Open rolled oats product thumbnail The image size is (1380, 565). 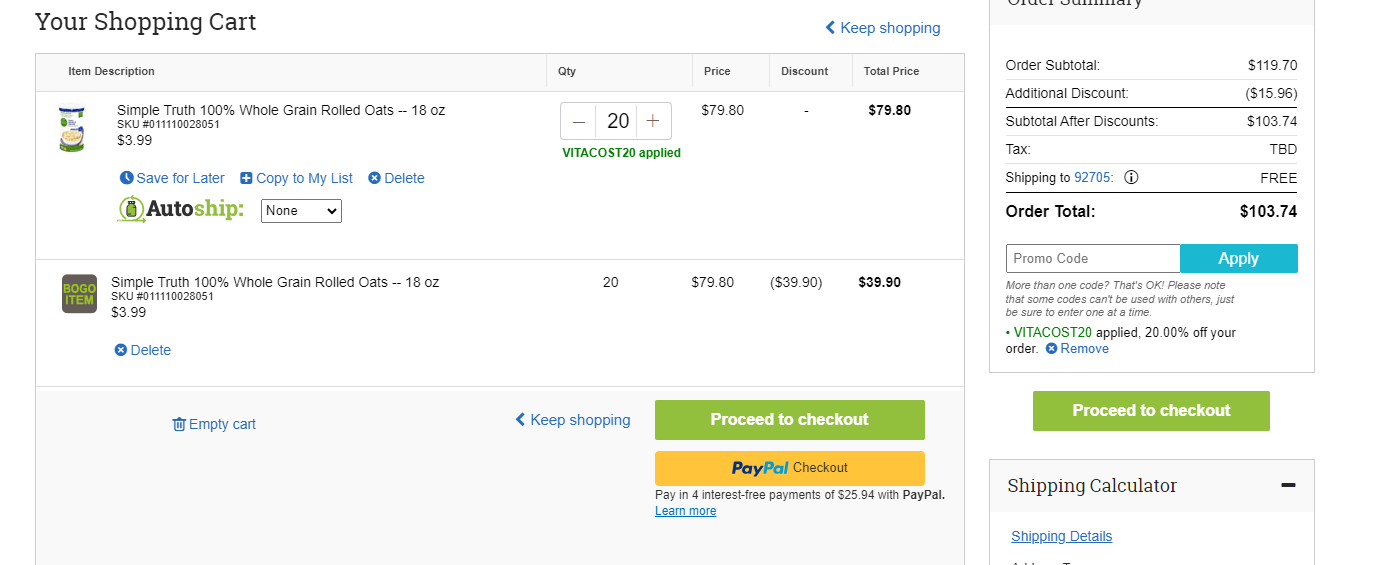pos(72,127)
